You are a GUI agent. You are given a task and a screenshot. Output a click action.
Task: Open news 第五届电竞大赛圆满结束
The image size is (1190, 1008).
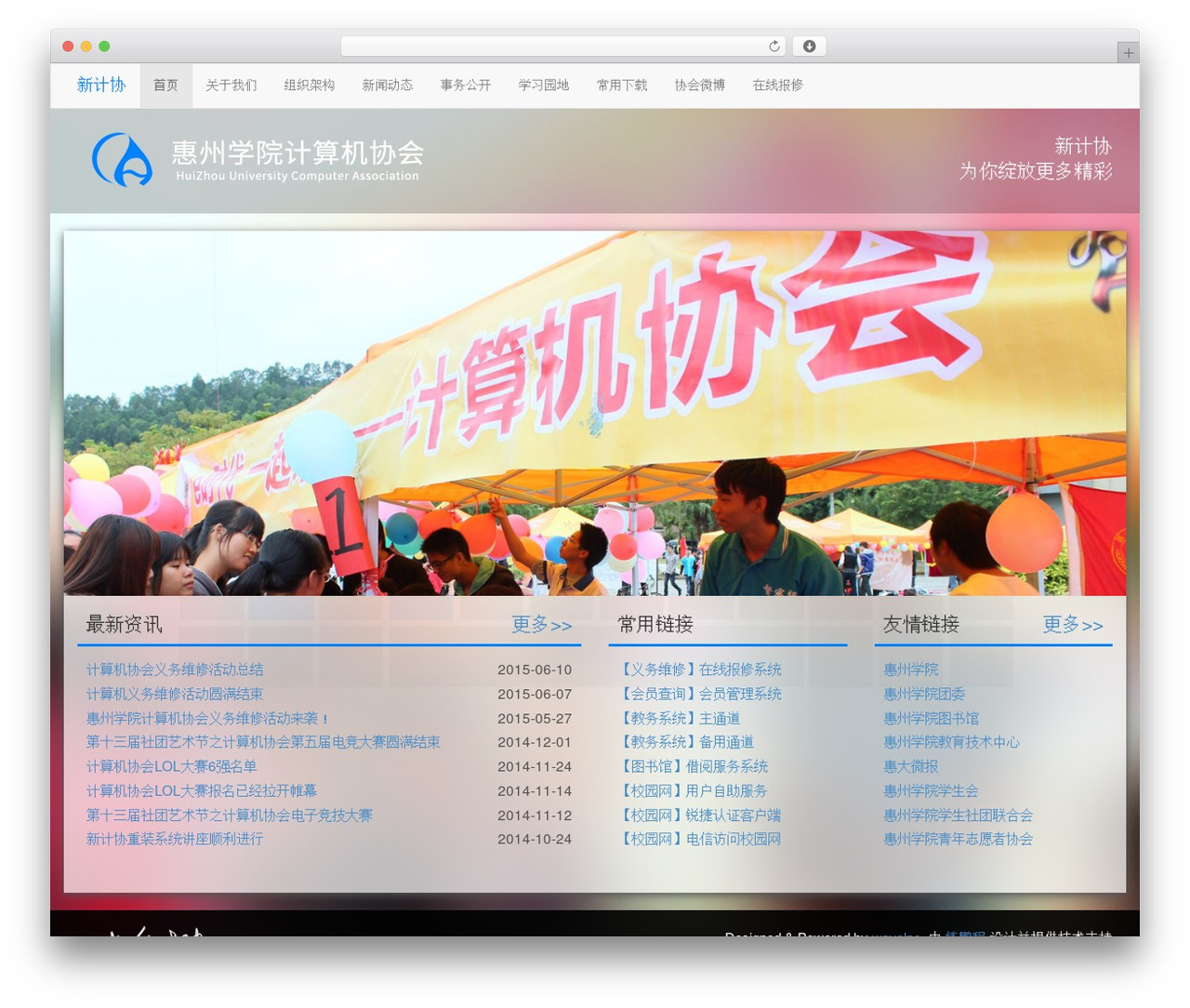pos(263,742)
